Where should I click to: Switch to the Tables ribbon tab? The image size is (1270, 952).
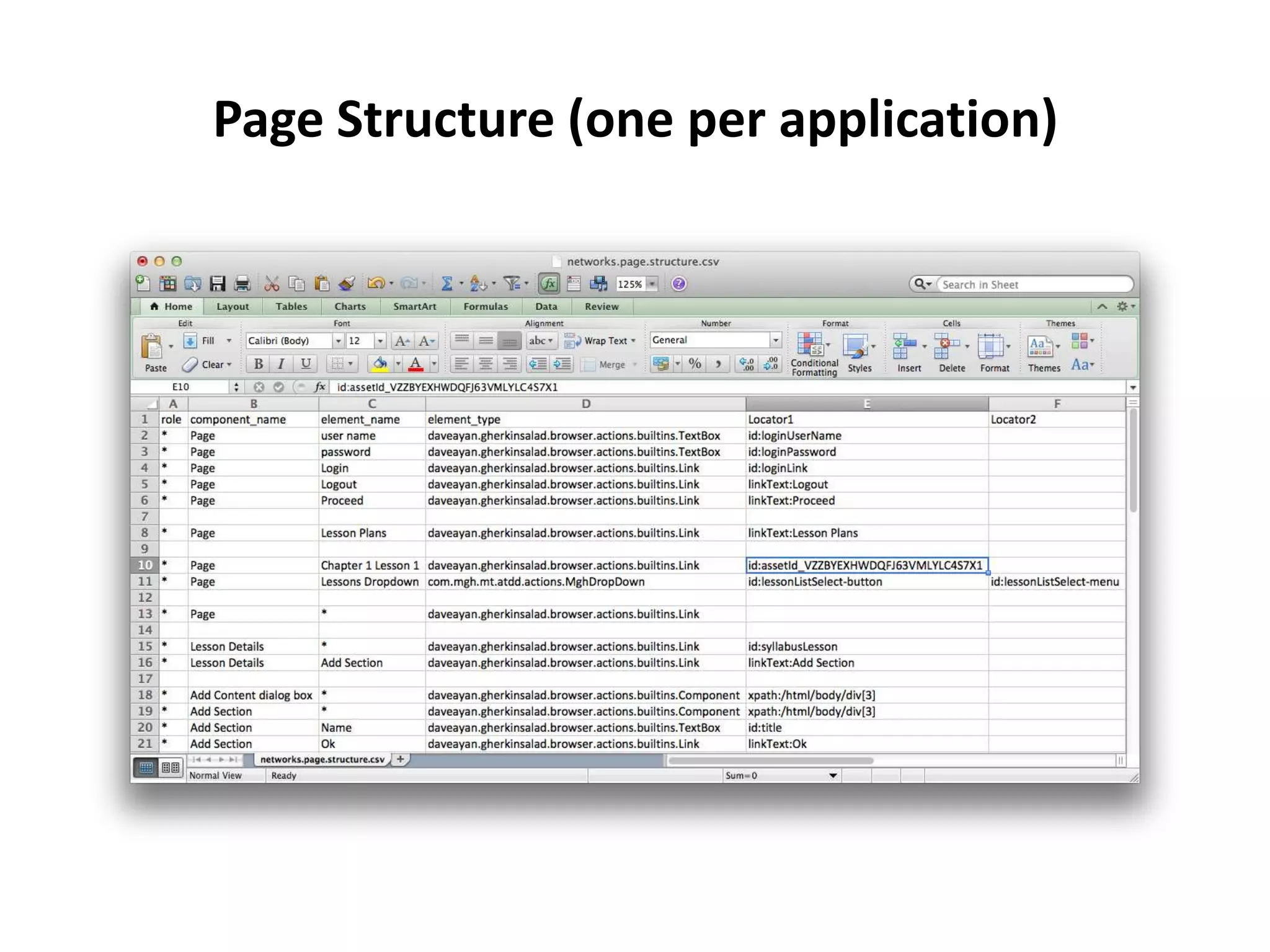pyautogui.click(x=291, y=306)
